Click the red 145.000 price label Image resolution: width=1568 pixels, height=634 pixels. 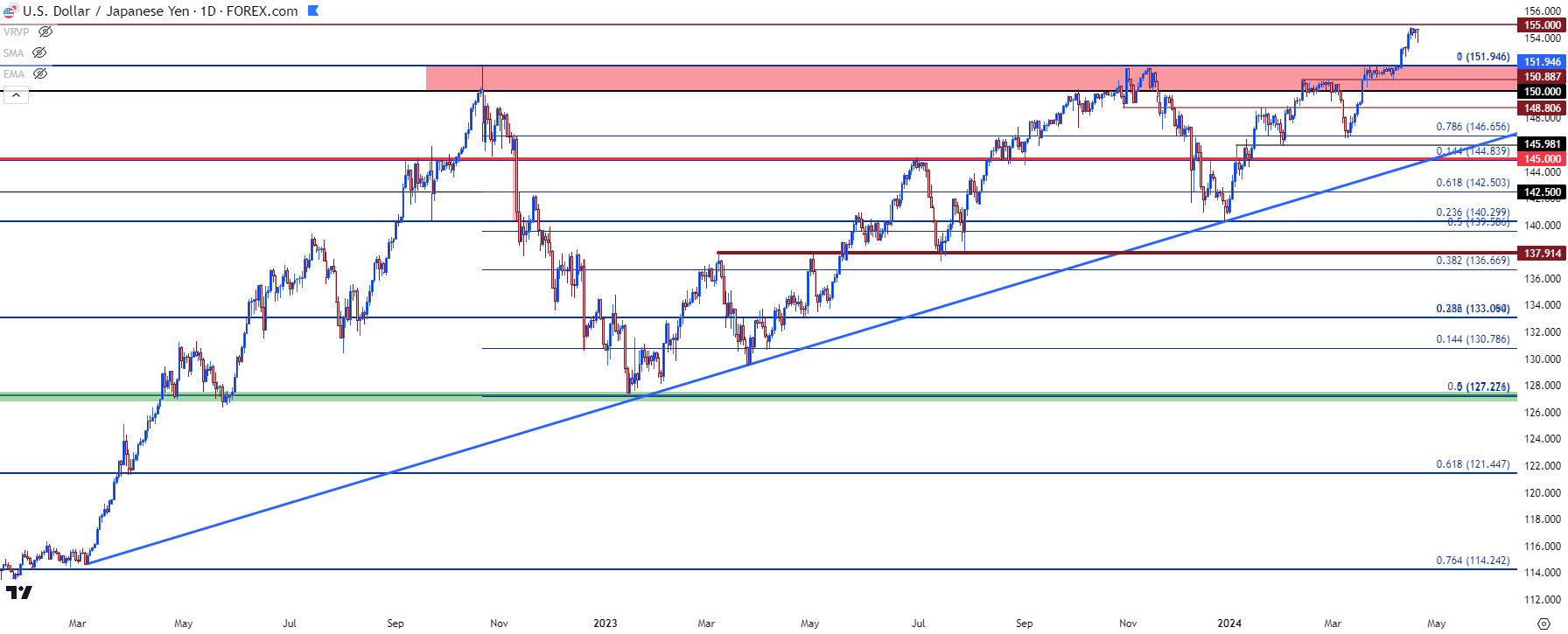coord(1542,159)
